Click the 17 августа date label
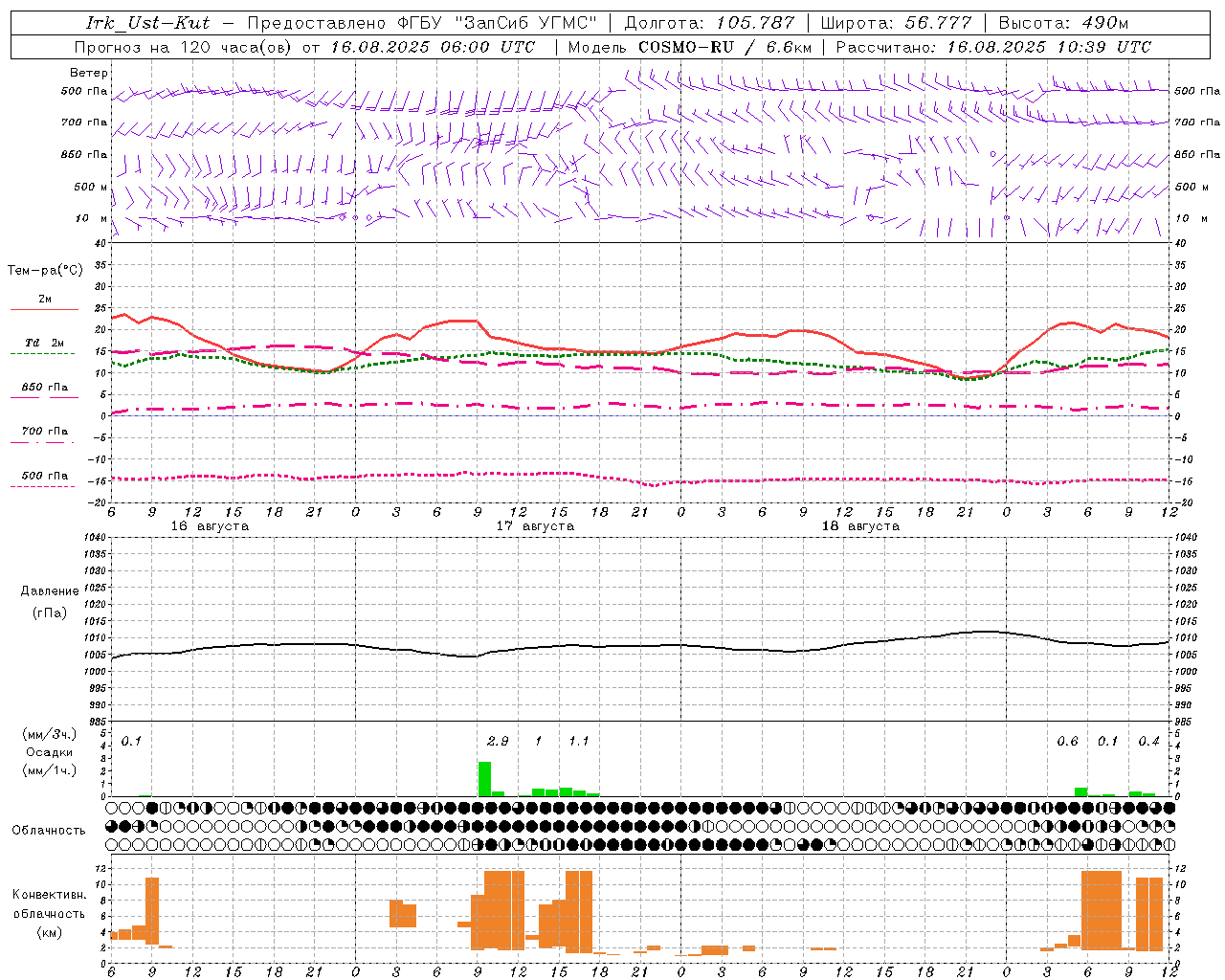Screen dimensions: 1225x980 coord(535,526)
